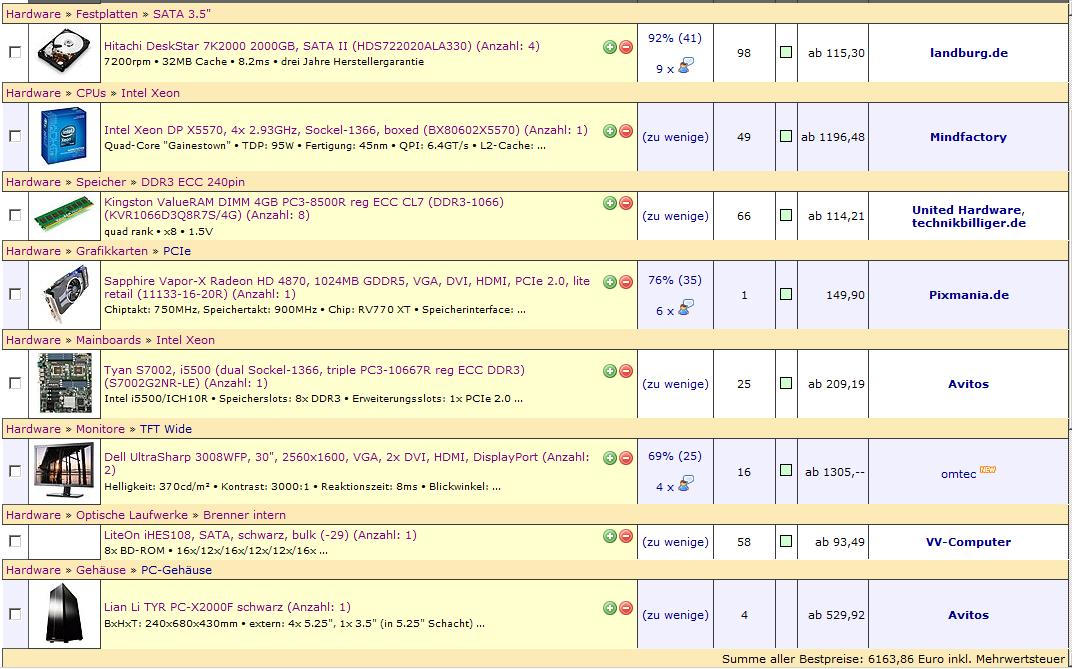The width and height of the screenshot is (1072, 669).
Task: Toggle green box next to price 149,90
Action: click(x=786, y=294)
